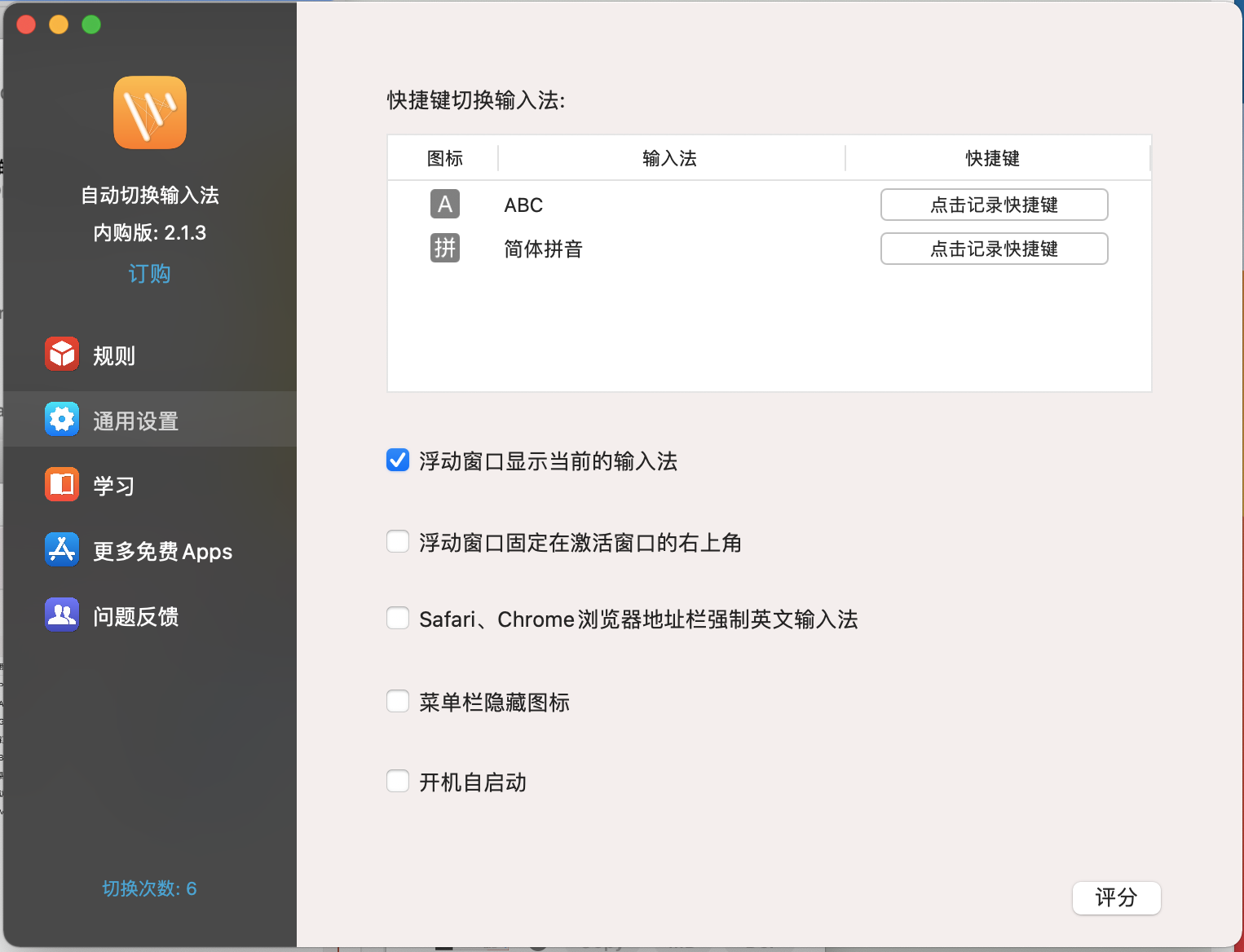
Task: Select 通用设置 in the sidebar
Action: click(x=150, y=419)
